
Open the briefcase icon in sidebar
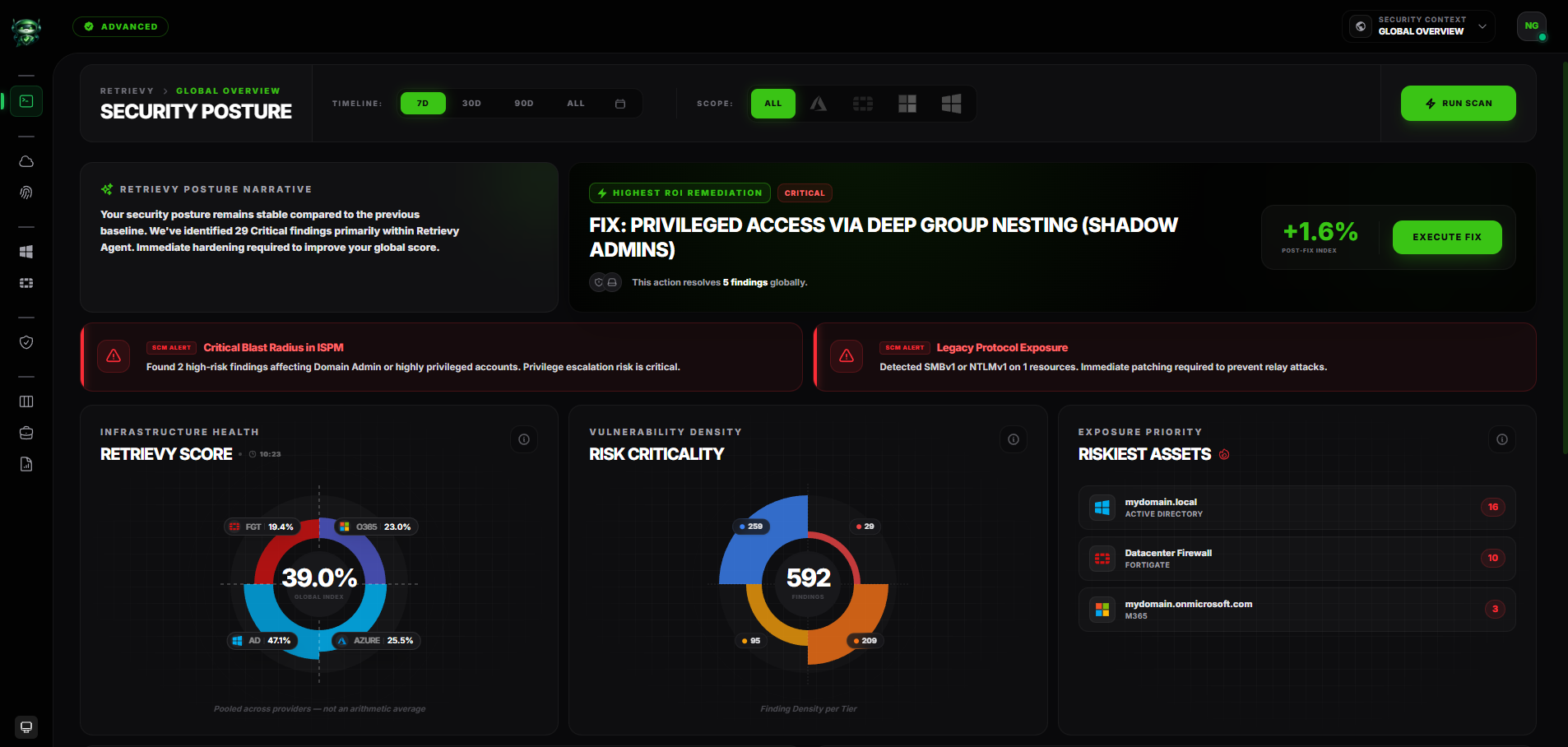pos(26,433)
